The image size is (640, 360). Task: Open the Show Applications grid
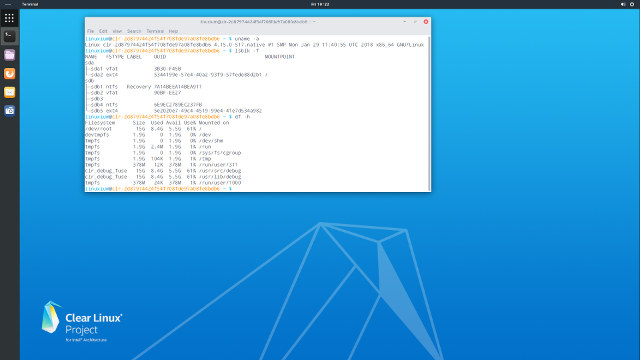[9, 18]
